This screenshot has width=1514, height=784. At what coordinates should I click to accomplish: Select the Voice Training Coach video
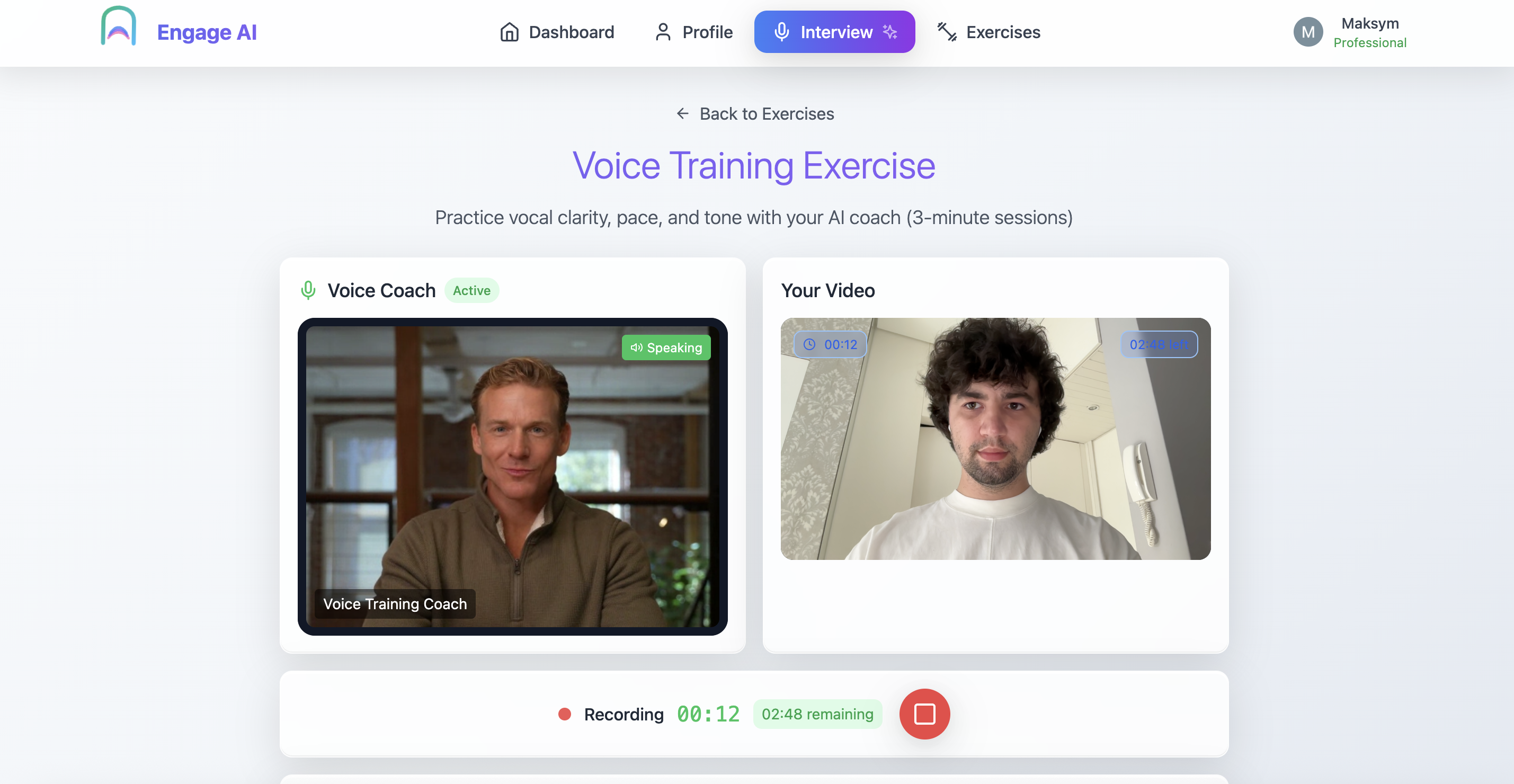[512, 477]
